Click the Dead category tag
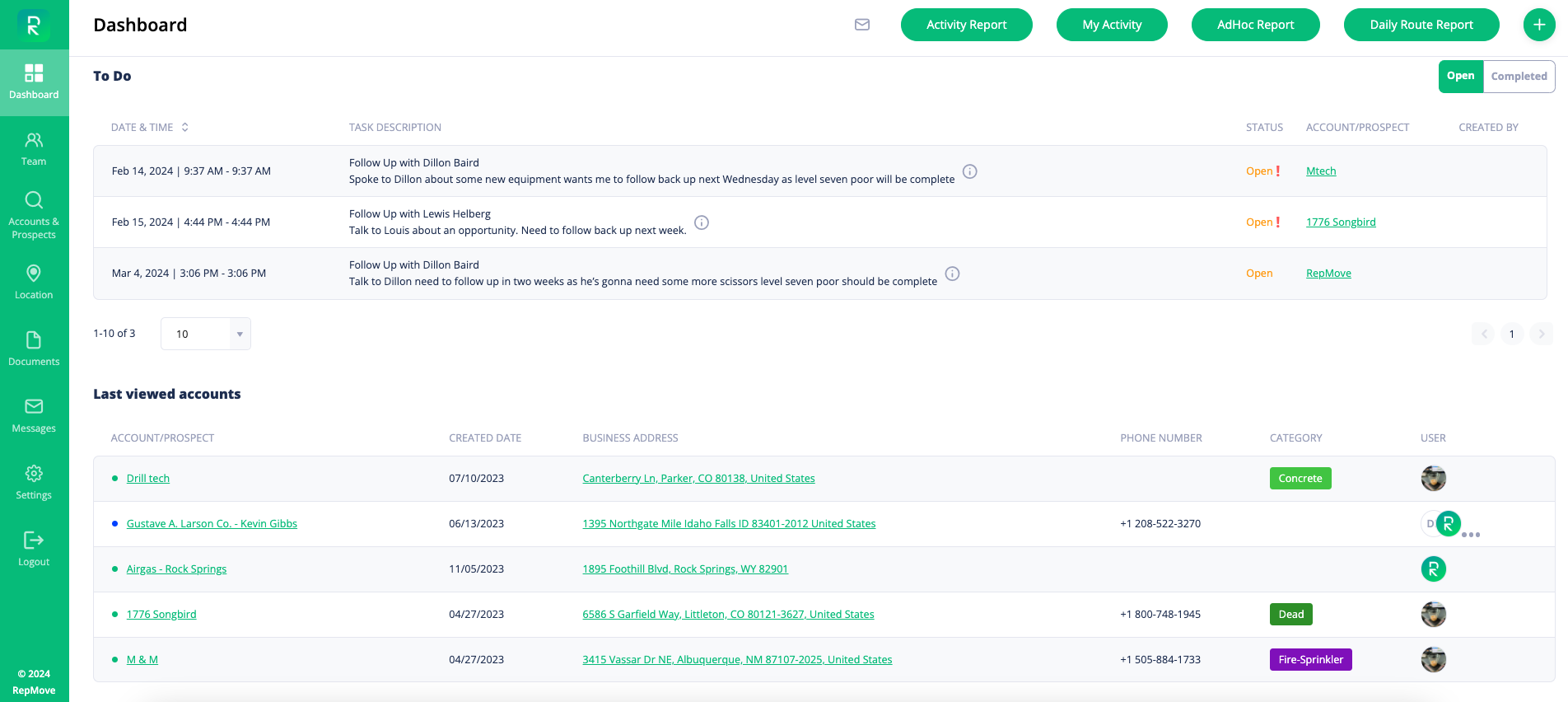 click(x=1291, y=615)
